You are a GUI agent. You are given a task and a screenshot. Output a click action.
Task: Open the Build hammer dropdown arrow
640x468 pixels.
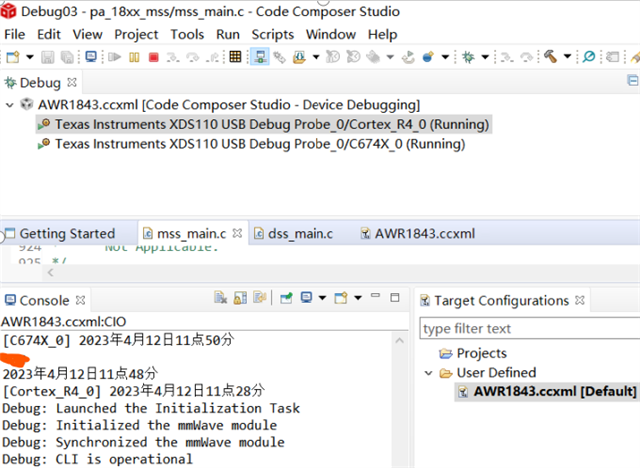coord(567,57)
